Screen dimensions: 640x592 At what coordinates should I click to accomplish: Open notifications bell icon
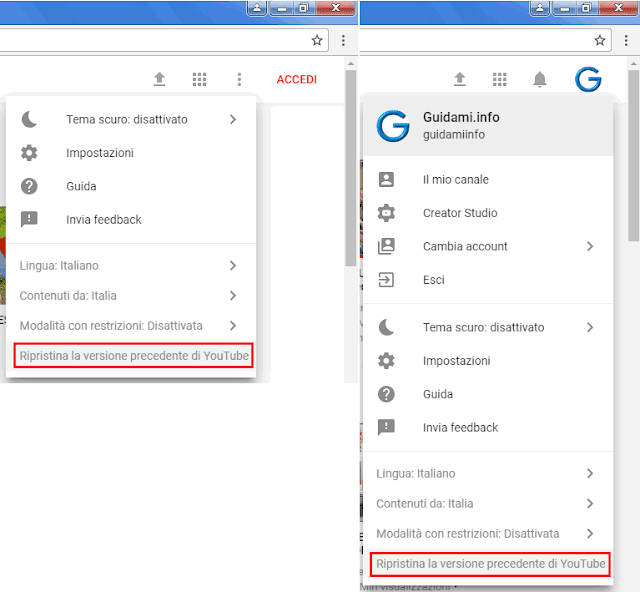[x=540, y=79]
